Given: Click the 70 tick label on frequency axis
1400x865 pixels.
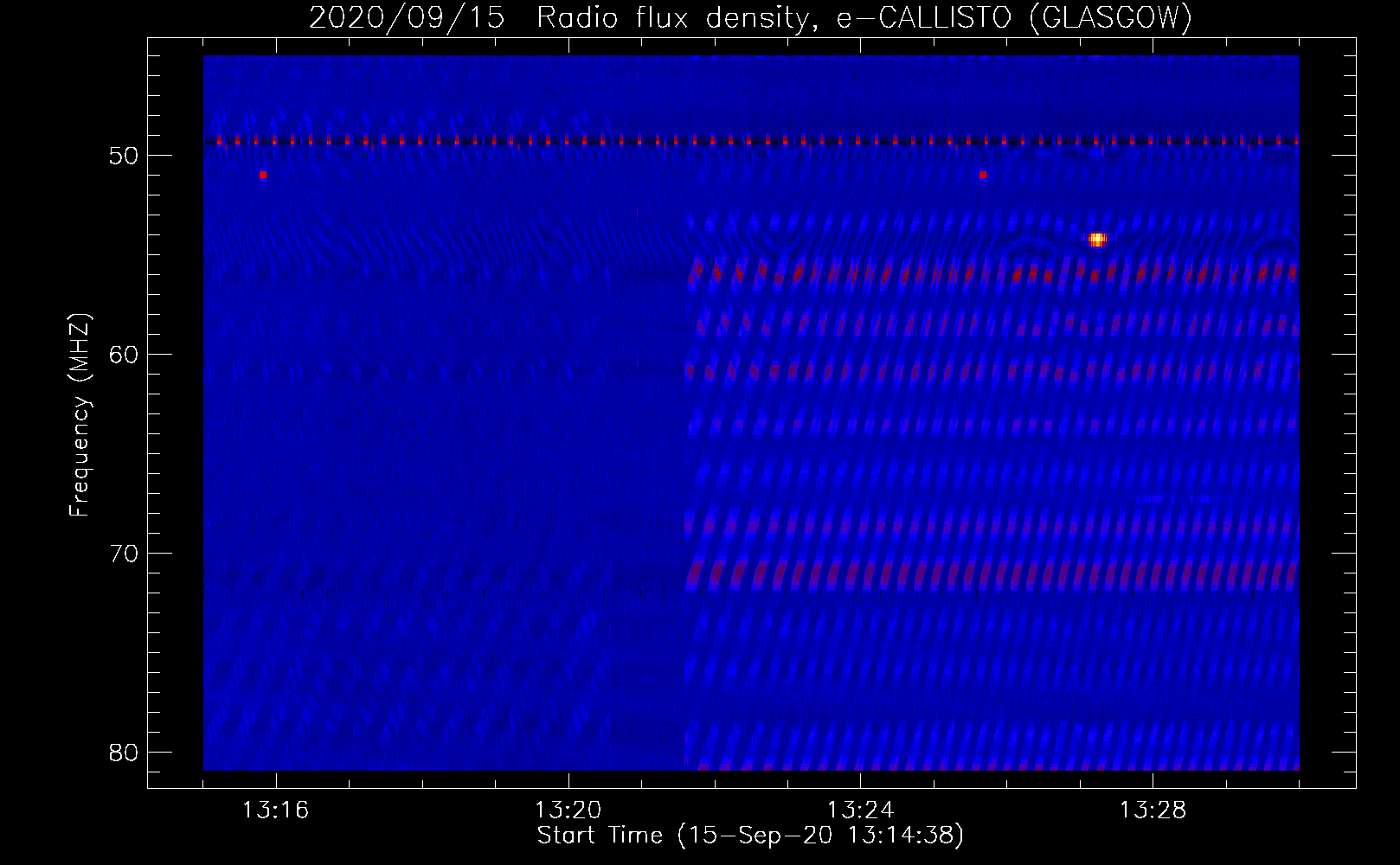Looking at the screenshot, I should [x=124, y=554].
